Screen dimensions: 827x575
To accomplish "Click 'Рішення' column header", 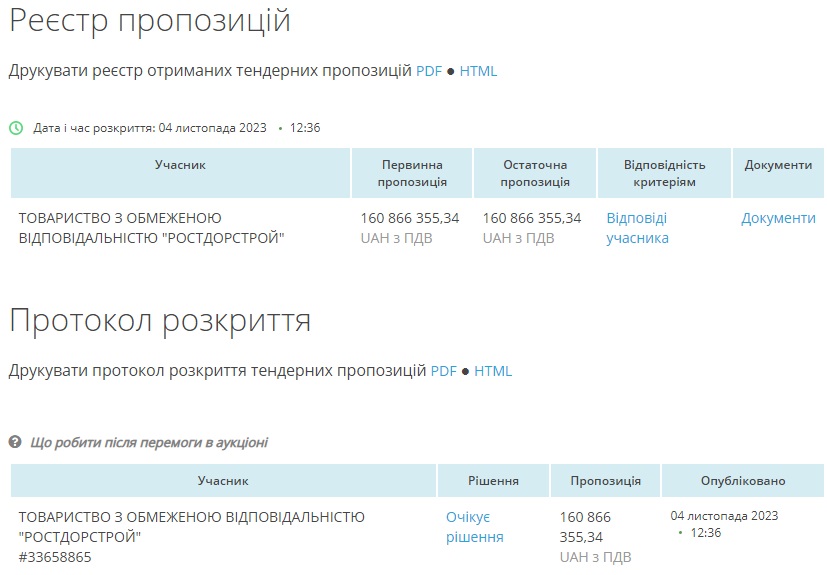I will (494, 481).
